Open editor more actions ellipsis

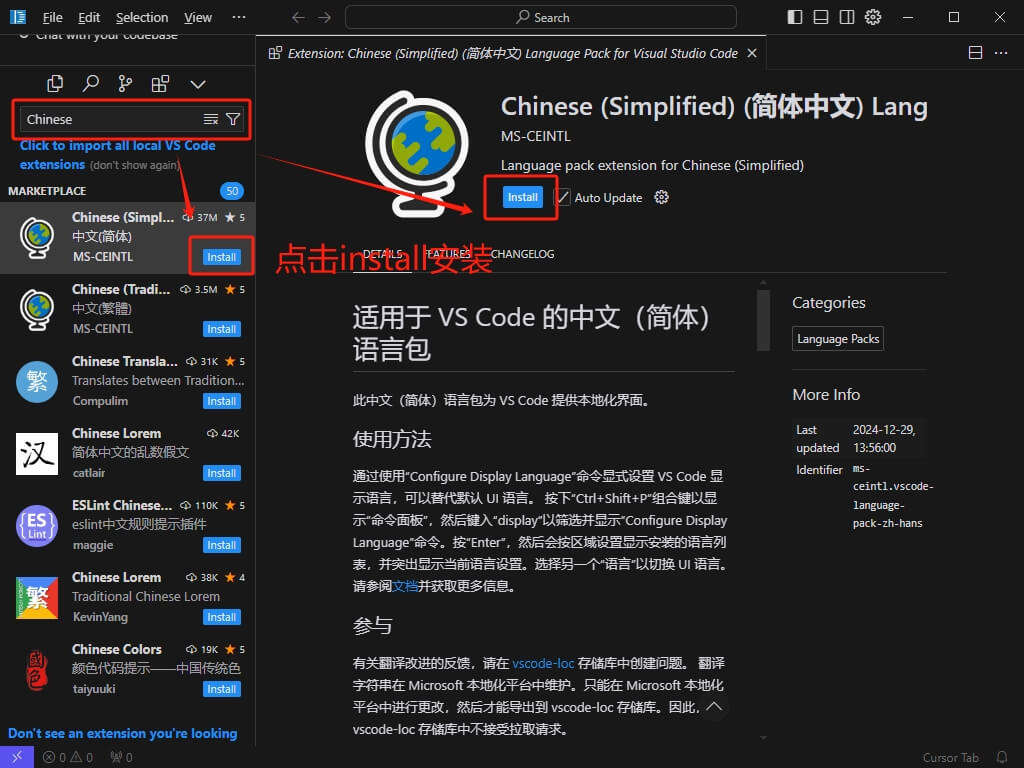[1000, 53]
